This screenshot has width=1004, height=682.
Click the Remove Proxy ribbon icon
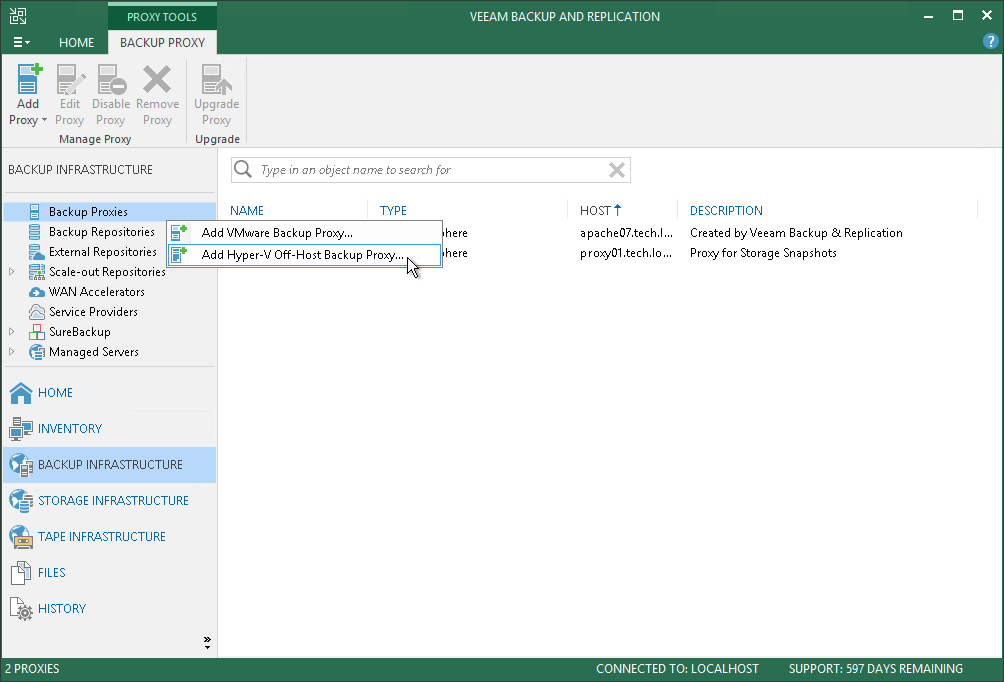click(157, 78)
